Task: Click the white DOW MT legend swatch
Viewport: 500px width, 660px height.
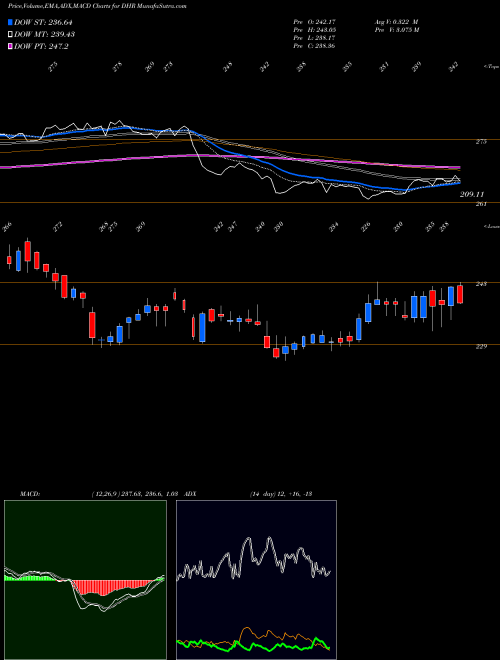Action: (x=10, y=34)
